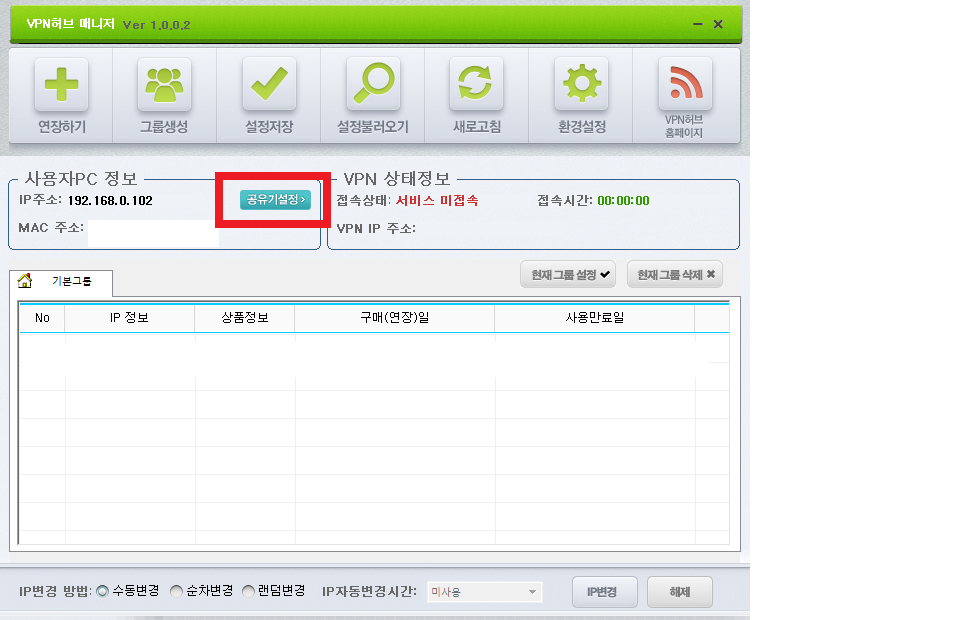This screenshot has width=960, height=620.
Task: Click the 사용만료일 column header
Action: 594,318
